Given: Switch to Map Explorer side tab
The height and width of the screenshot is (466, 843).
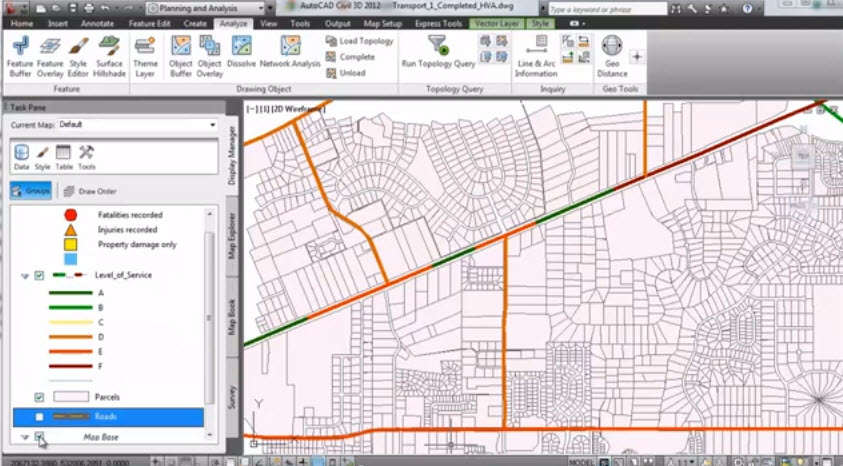Looking at the screenshot, I should tap(232, 236).
